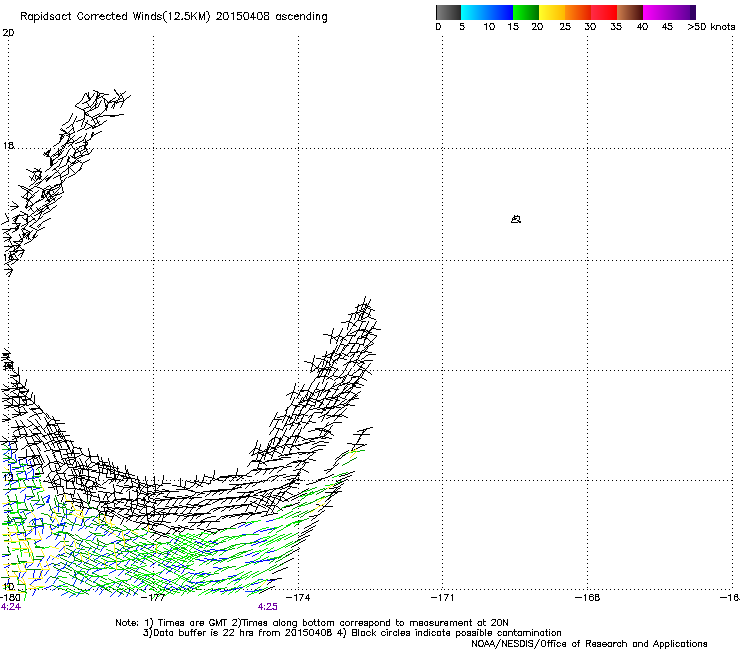Screen dimensions: 740x650
Task: Click the brown 35-40 knots color swatch
Action: [630, 12]
